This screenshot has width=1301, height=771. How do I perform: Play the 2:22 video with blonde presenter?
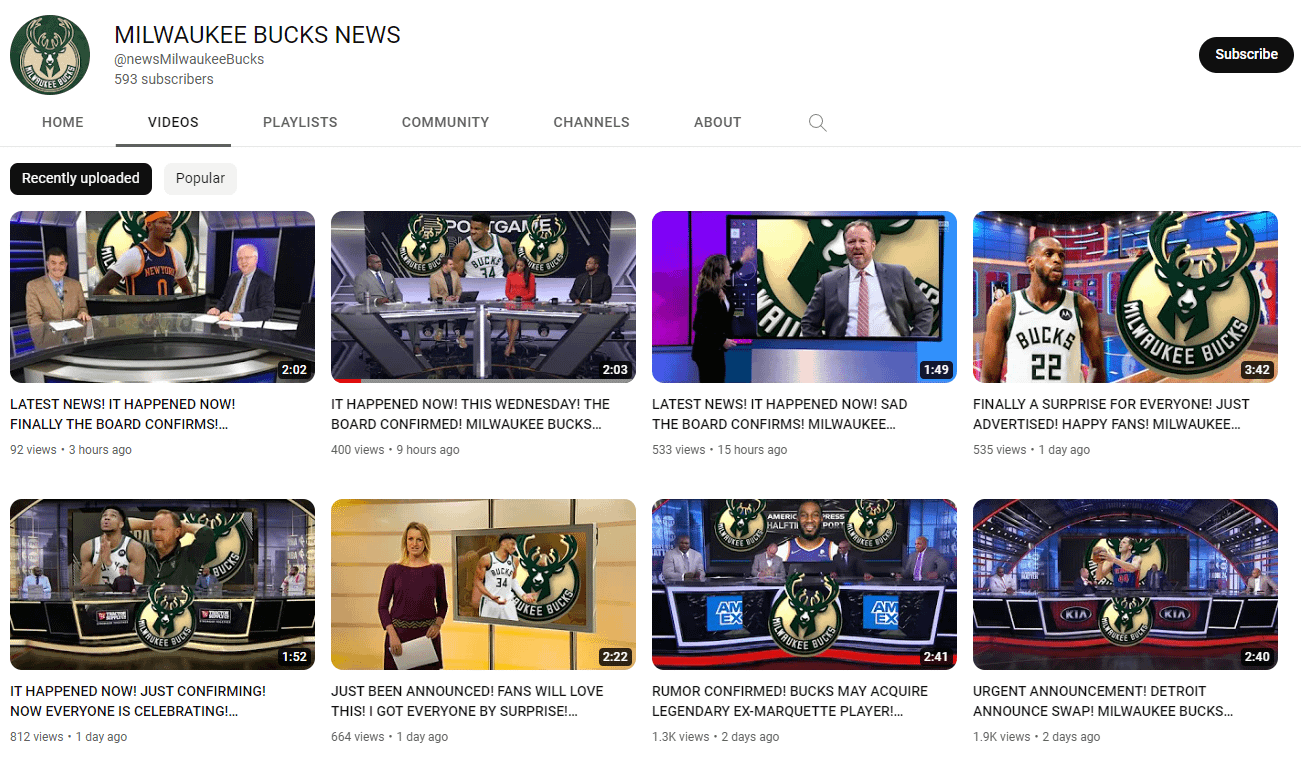click(483, 584)
